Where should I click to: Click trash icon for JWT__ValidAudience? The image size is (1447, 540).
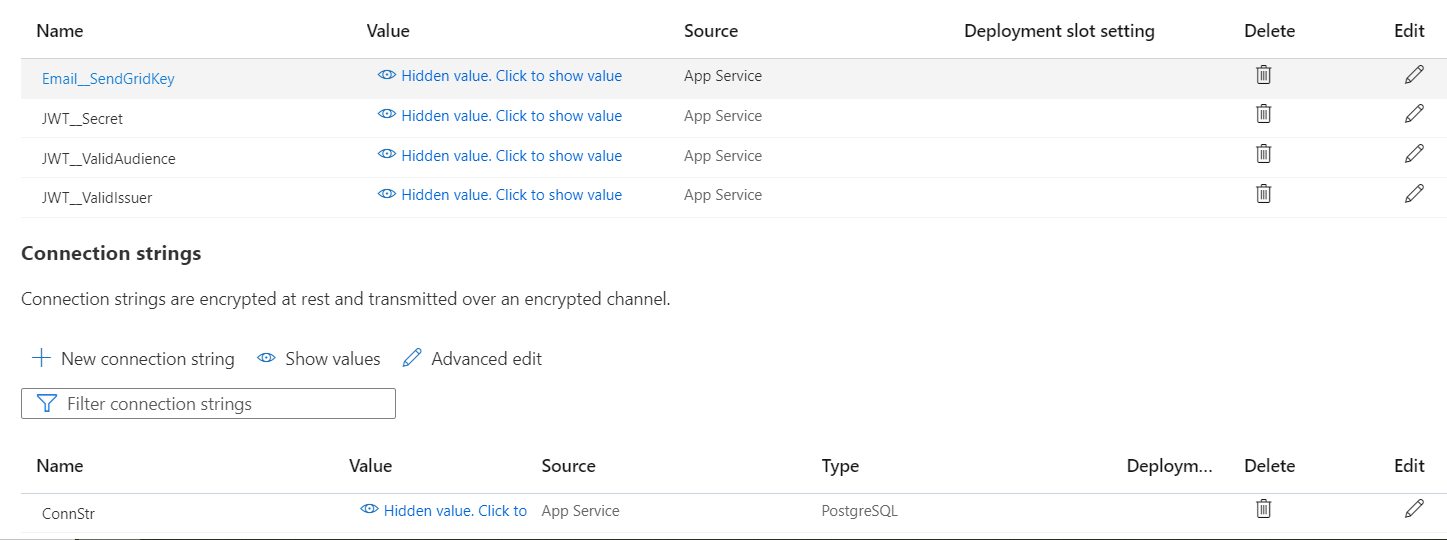pos(1264,154)
